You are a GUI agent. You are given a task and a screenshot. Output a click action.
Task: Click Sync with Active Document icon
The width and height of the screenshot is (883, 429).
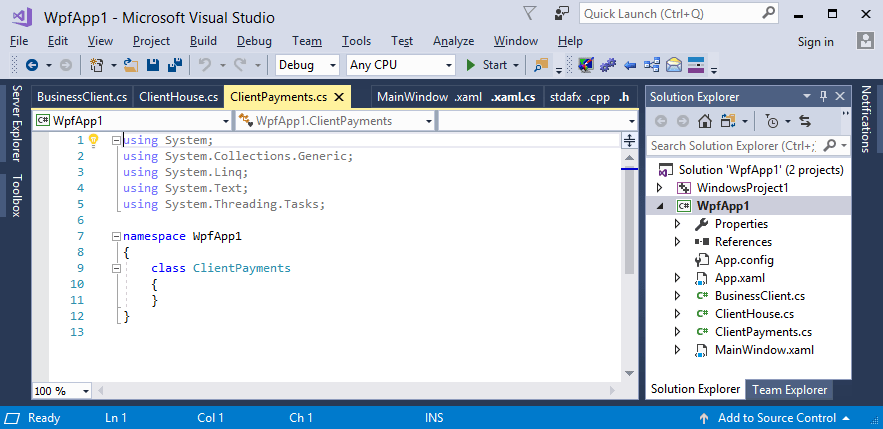pyautogui.click(x=804, y=121)
